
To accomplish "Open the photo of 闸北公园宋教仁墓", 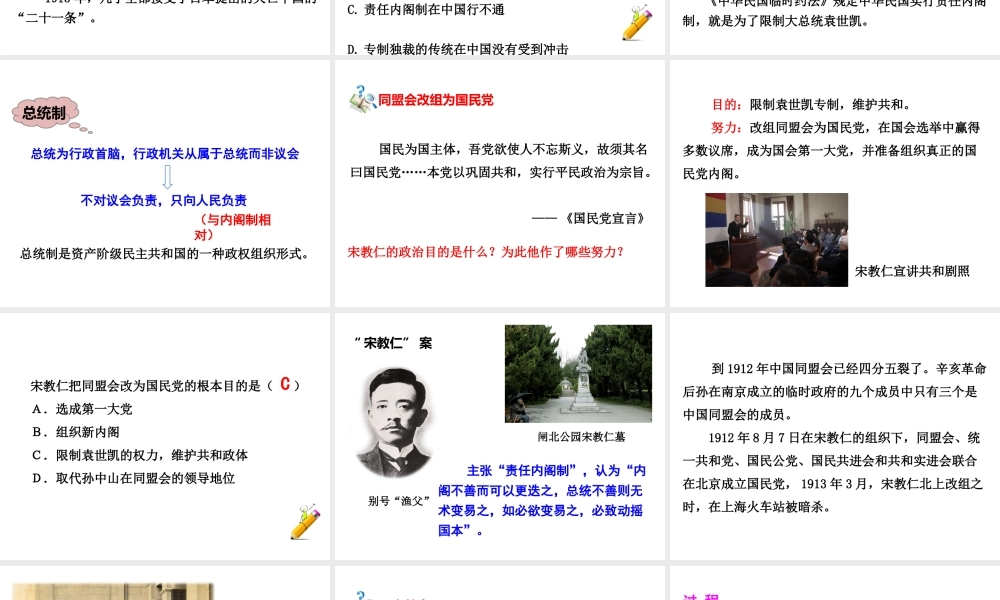I will [578, 374].
